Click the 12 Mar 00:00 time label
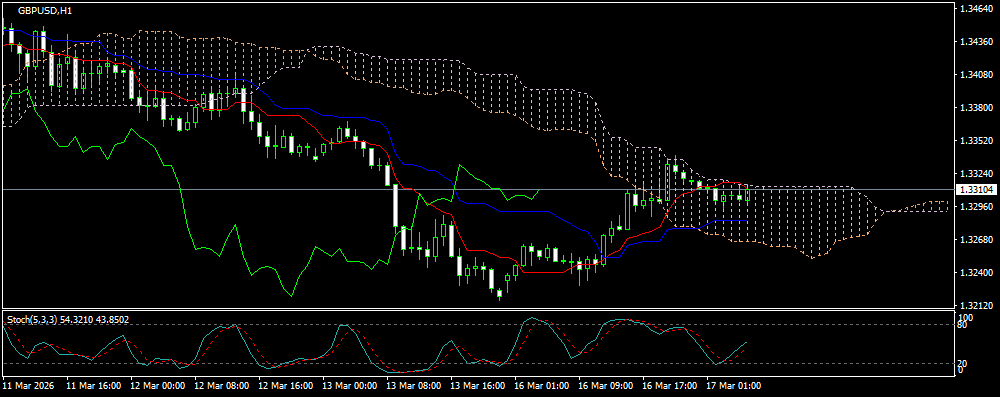This screenshot has height=397, width=1000. point(158,386)
